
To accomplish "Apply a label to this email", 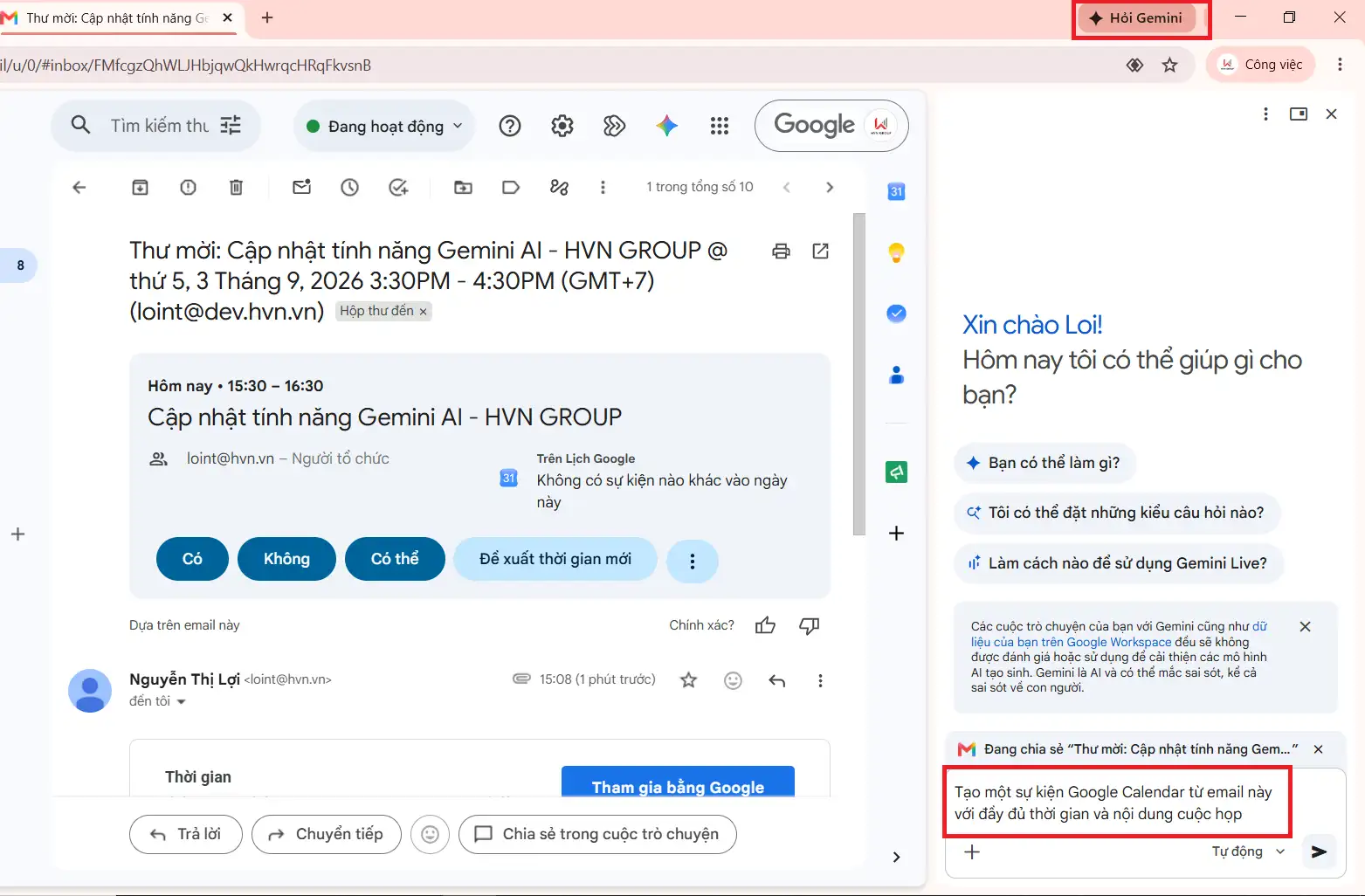I will pos(511,187).
